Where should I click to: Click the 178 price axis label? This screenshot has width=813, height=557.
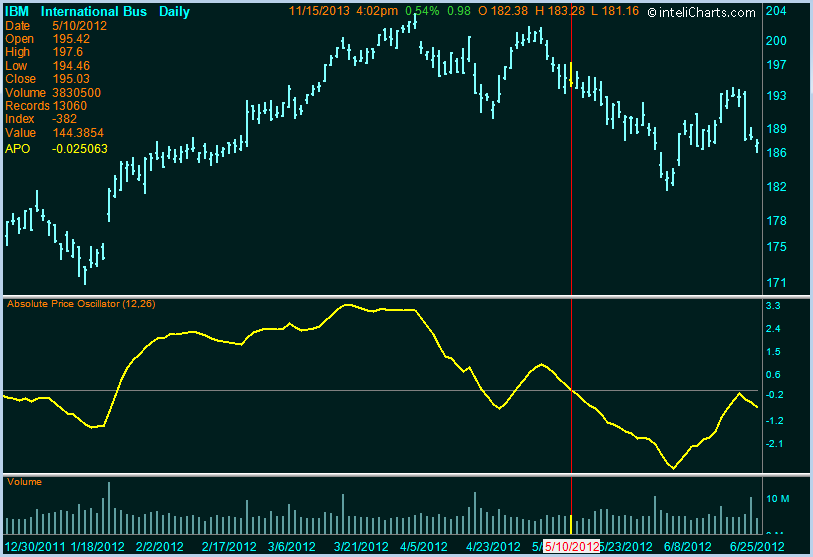coord(776,221)
